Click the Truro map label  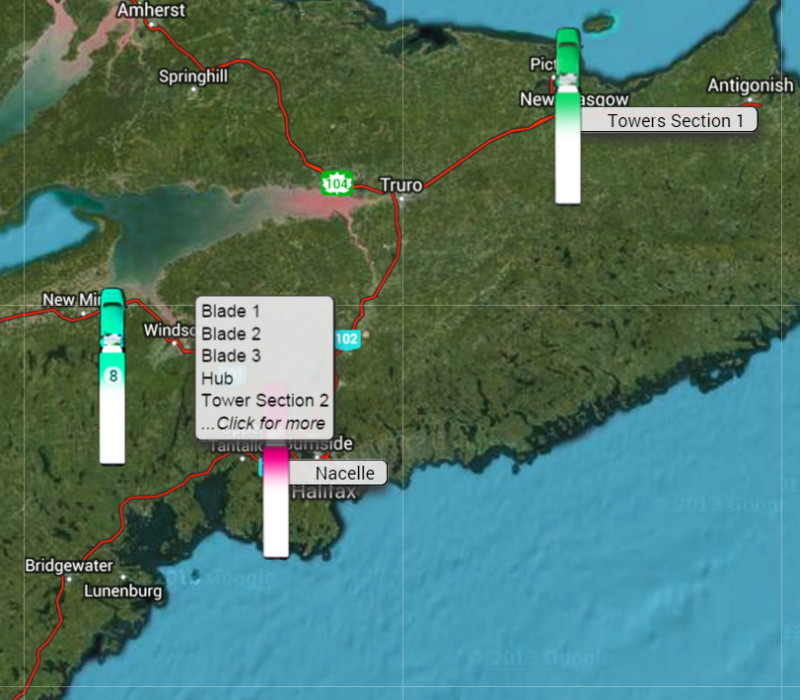click(401, 184)
